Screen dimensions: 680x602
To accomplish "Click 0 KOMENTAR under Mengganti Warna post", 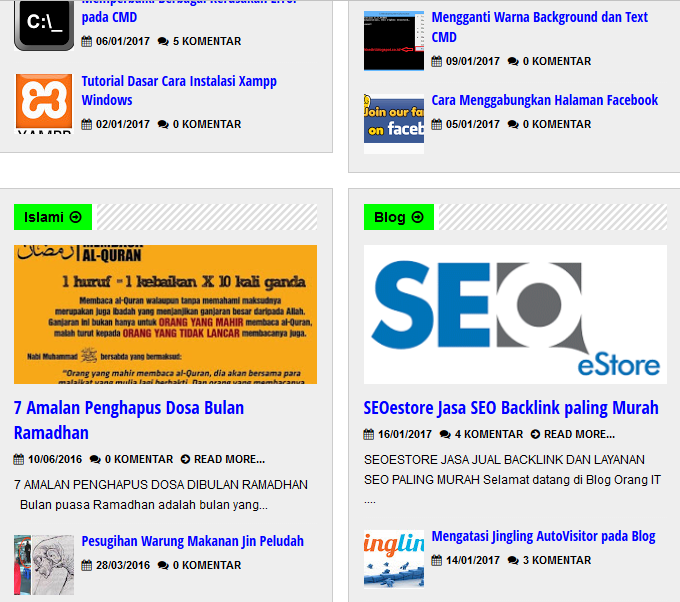I will [556, 61].
